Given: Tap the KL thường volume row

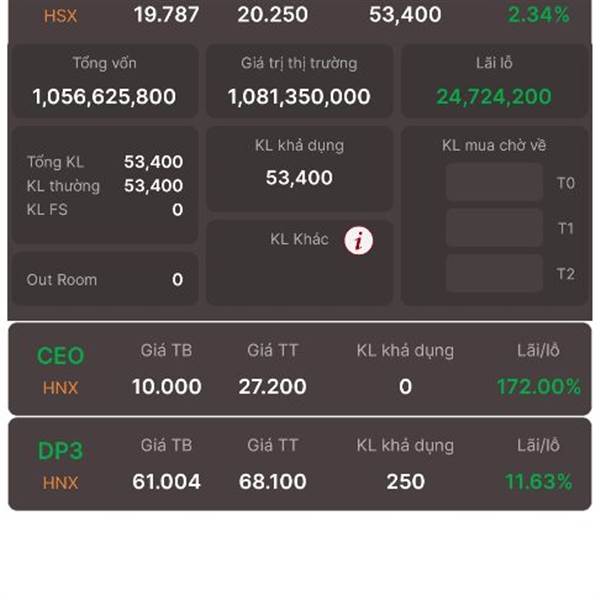Looking at the screenshot, I should (x=104, y=186).
